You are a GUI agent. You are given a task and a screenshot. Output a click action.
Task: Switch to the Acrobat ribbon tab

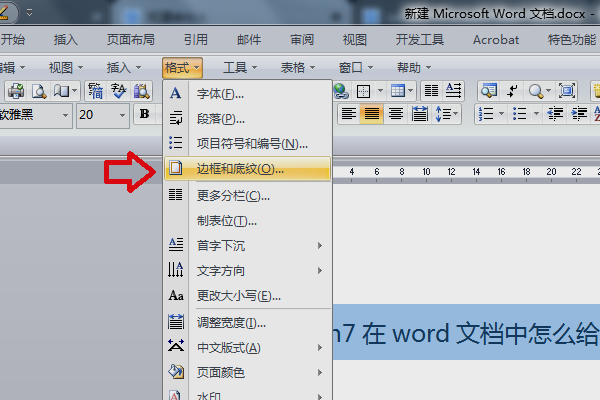click(x=496, y=39)
